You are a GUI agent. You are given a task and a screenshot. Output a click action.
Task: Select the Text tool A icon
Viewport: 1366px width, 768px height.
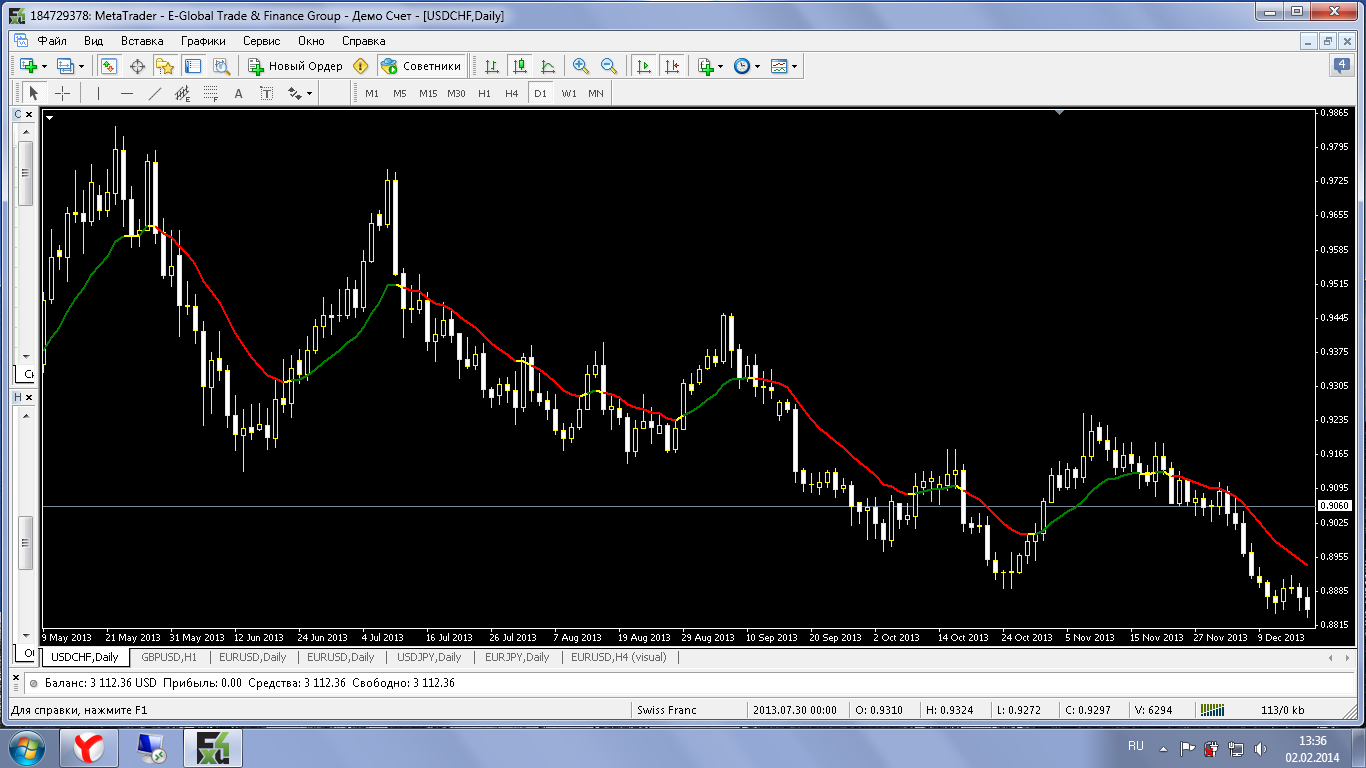point(238,93)
